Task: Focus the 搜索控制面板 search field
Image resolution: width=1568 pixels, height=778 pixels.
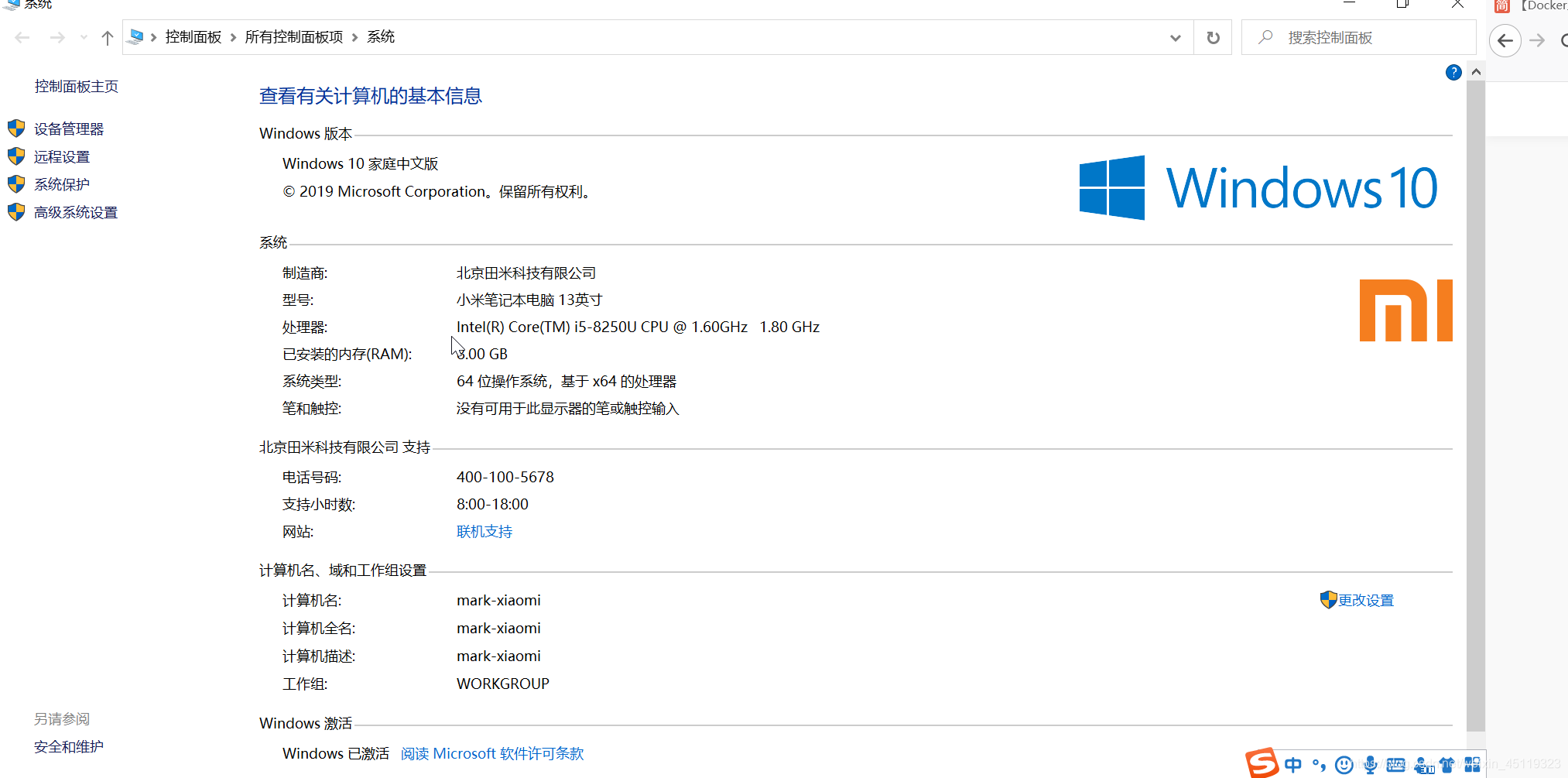Action: [x=1359, y=37]
